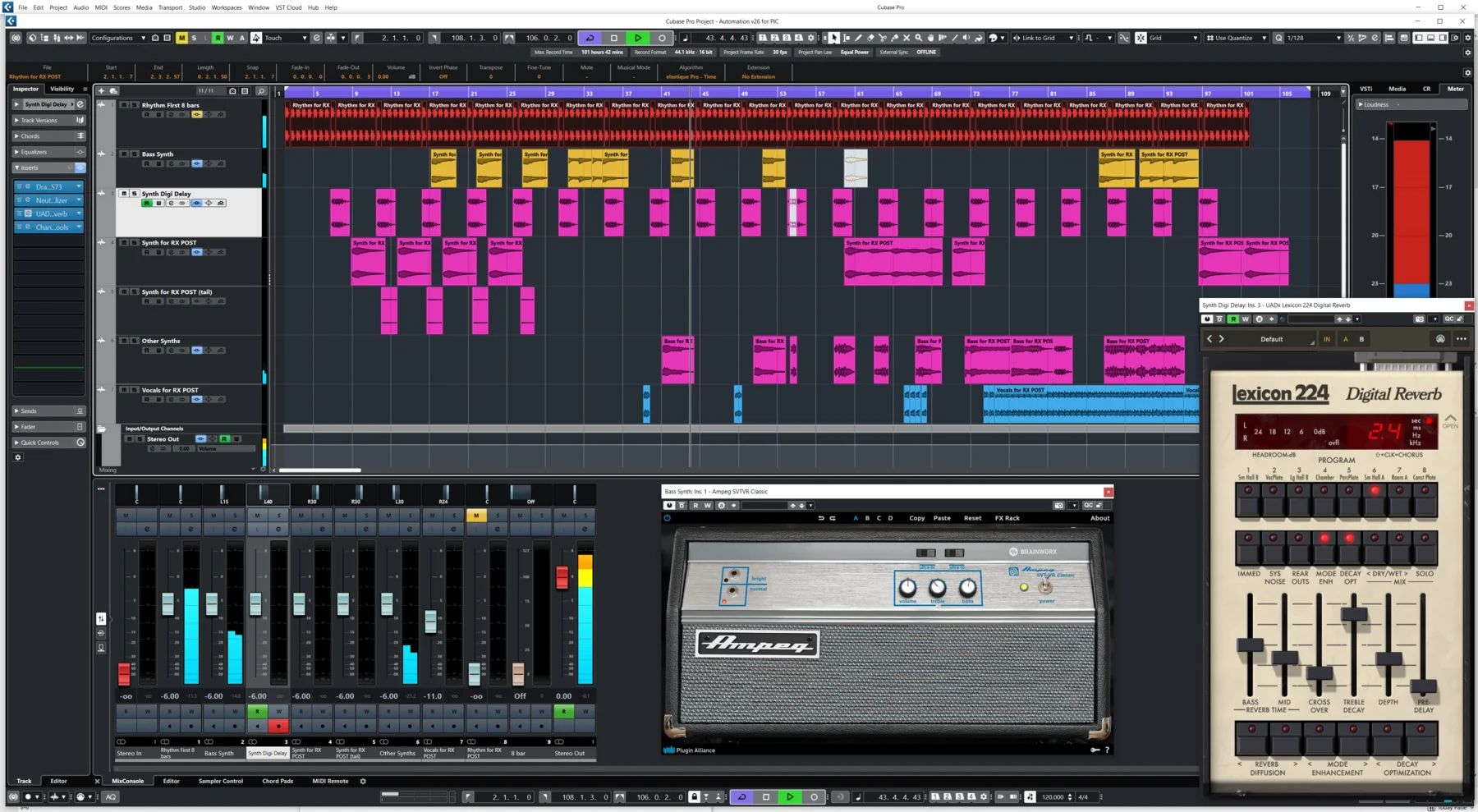Switch to the Sampler Control tab
Screen dimensions: 1478x812
221,781
